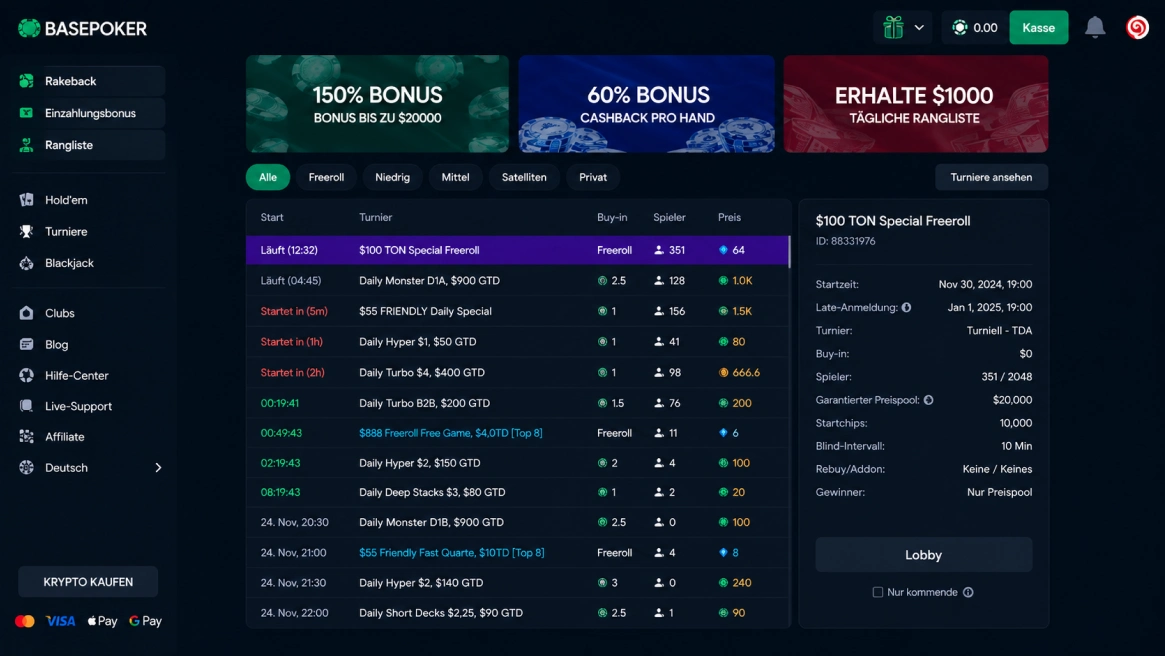Open the gift rewards icon

click(893, 27)
